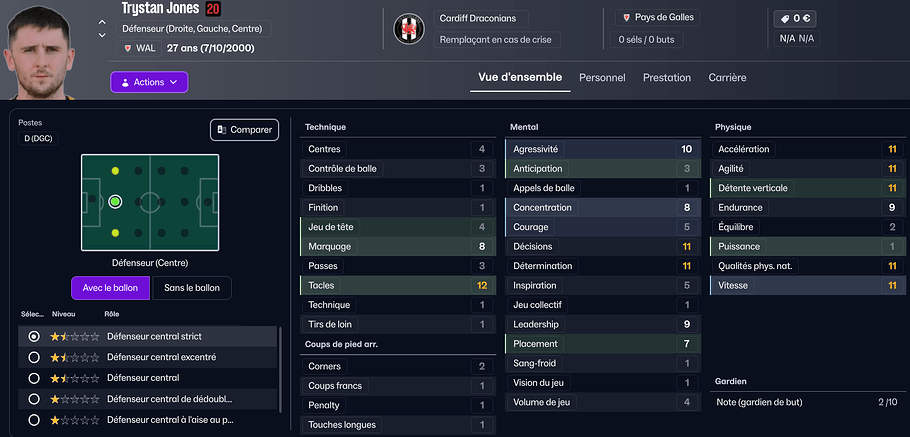
Task: Click the price tag value icon
Action: coord(784,18)
